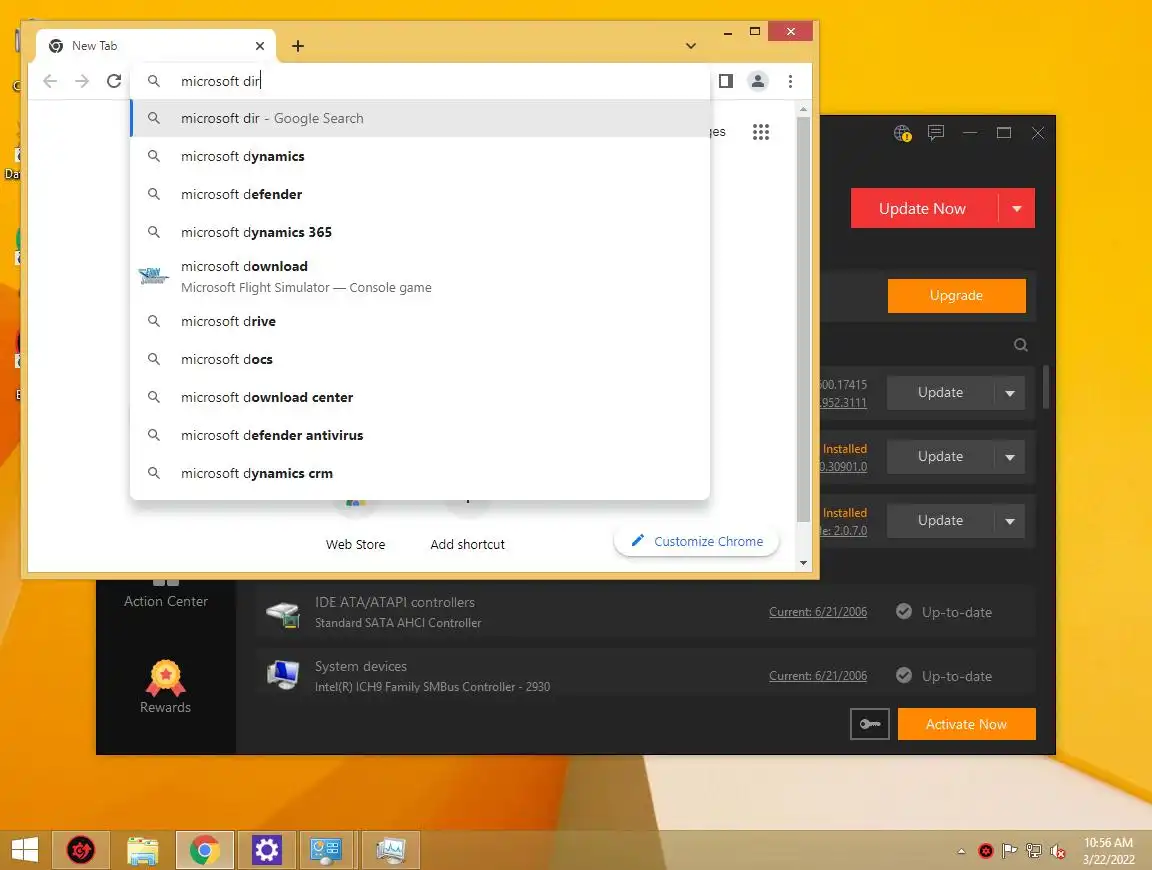Viewport: 1152px width, 870px height.
Task: Click the Chrome page vertical scrollbar
Action: tap(803, 320)
